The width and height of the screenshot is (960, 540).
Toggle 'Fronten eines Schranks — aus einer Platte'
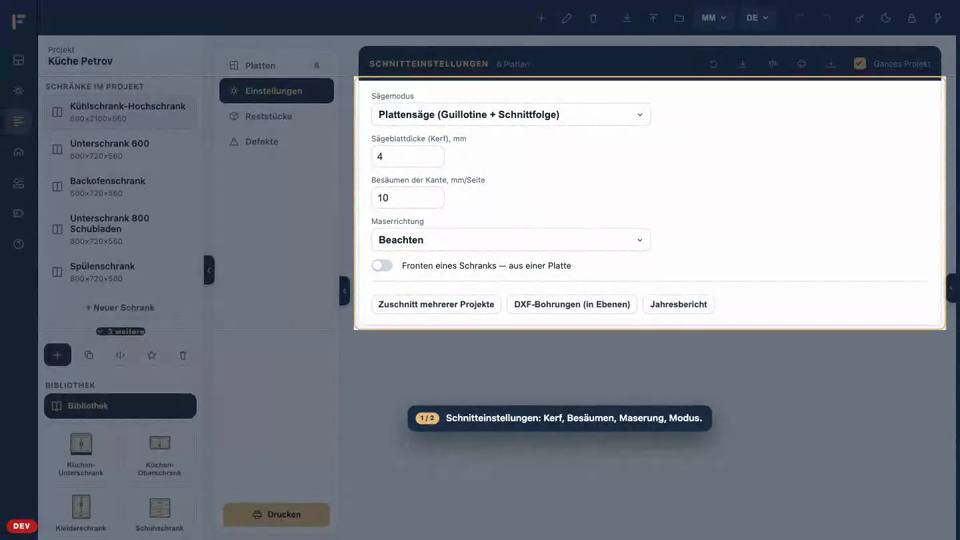click(x=382, y=266)
